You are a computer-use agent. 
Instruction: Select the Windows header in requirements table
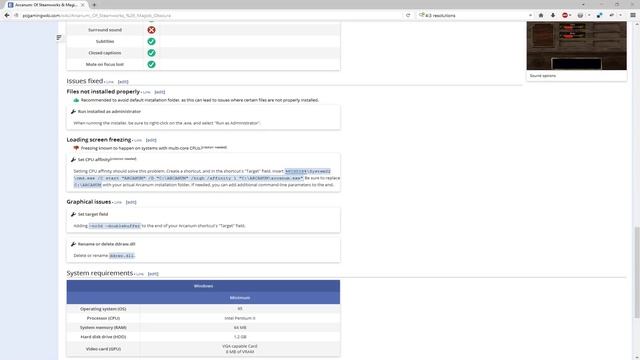203,286
